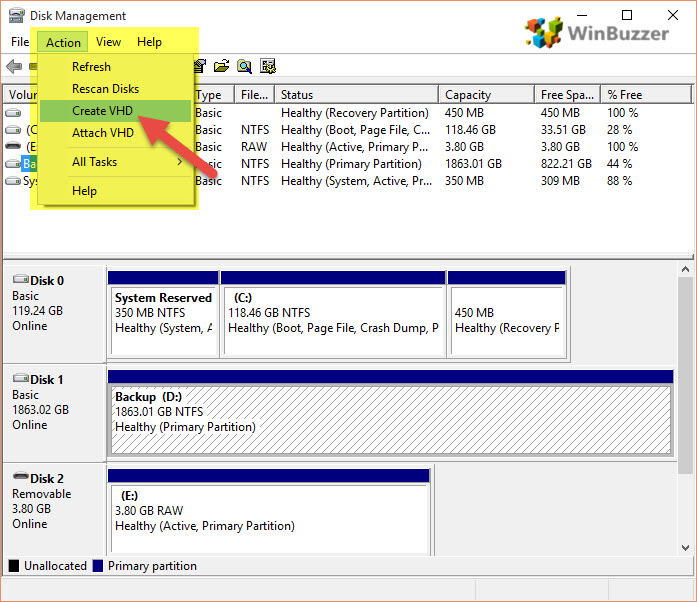Viewport: 697px width, 602px height.
Task: Sort by the Capacity column header
Action: pyautogui.click(x=487, y=94)
